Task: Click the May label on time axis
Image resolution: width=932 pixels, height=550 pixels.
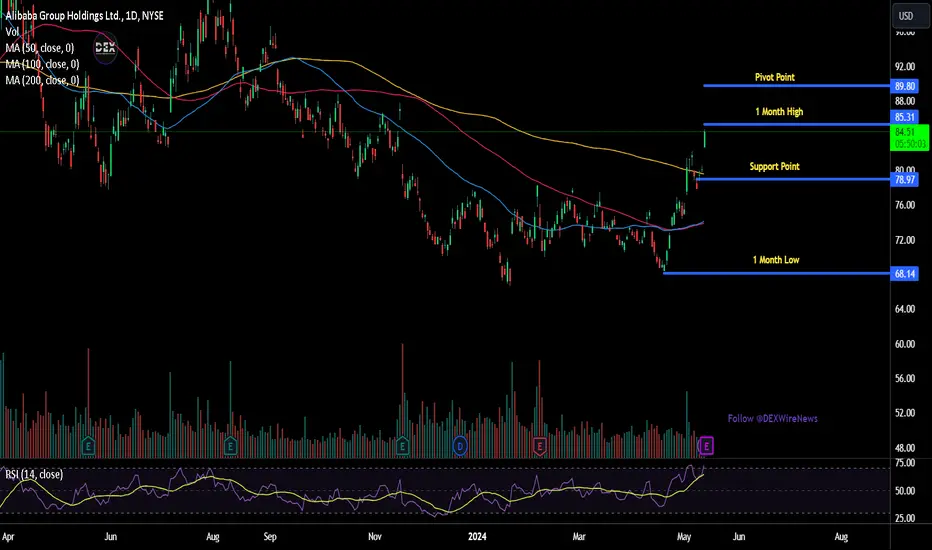Action: (x=684, y=537)
